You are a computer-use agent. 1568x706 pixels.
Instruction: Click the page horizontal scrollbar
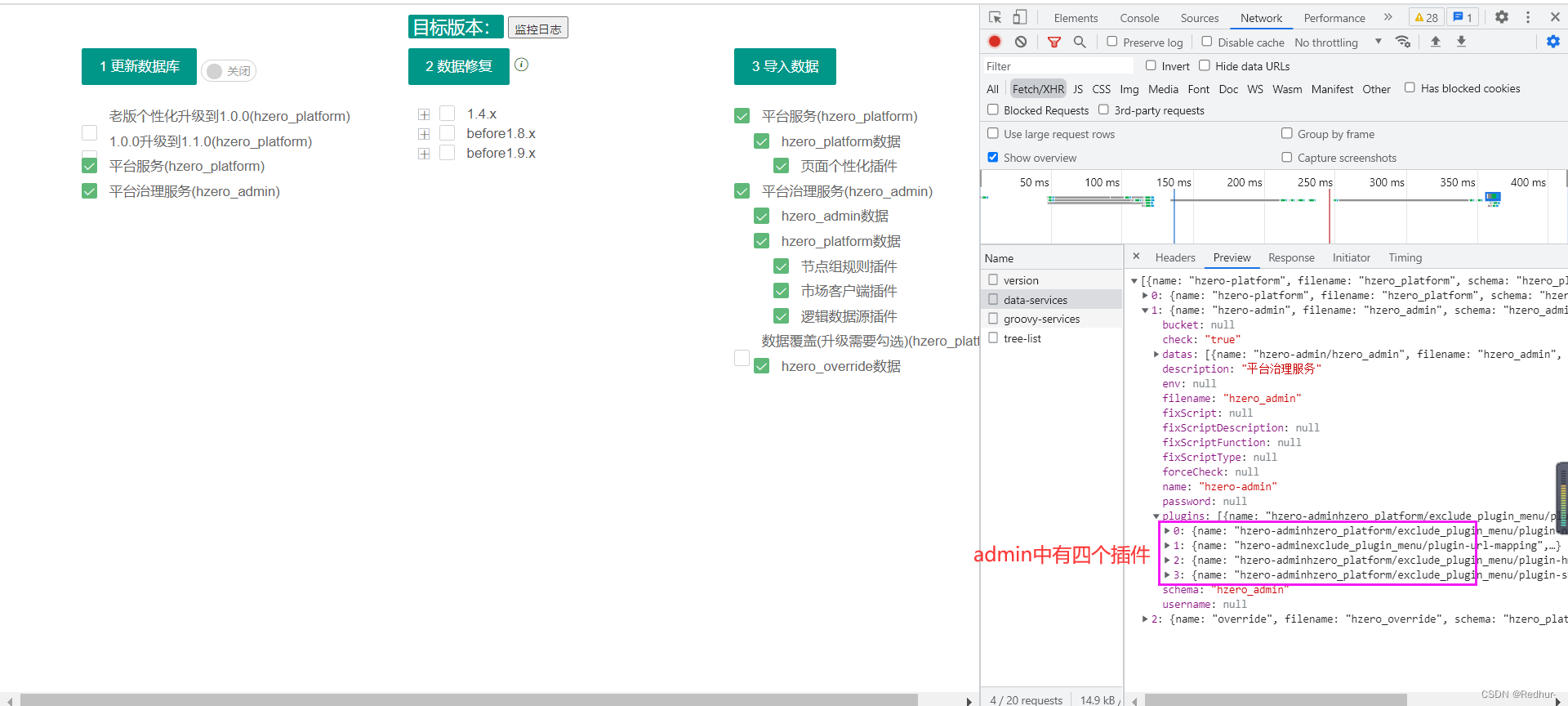[x=469, y=700]
